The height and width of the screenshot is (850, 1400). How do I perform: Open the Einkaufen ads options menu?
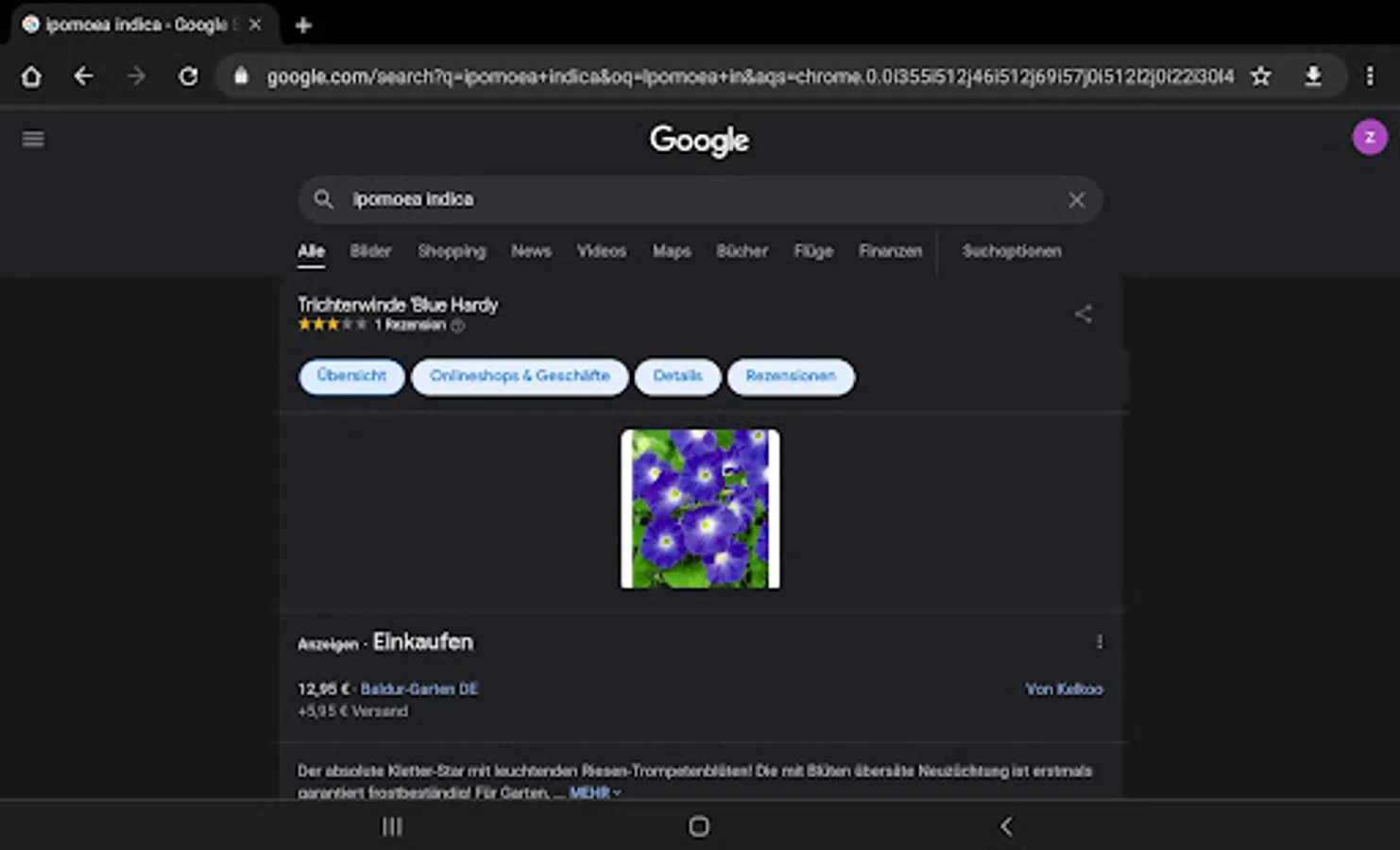[1099, 642]
